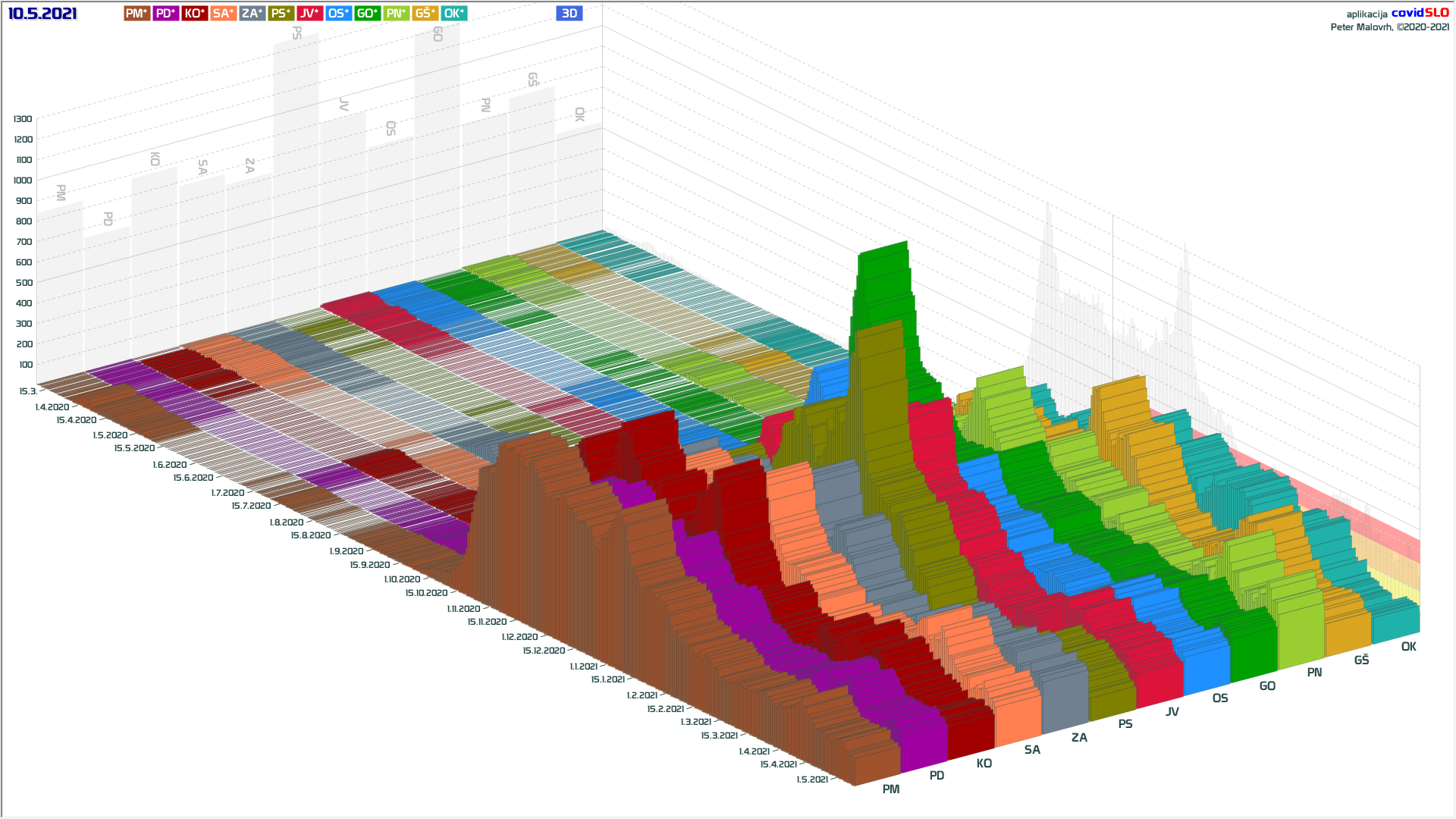The width and height of the screenshot is (1456, 819).
Task: Click the 10.5.2021 date label
Action: tap(42, 14)
